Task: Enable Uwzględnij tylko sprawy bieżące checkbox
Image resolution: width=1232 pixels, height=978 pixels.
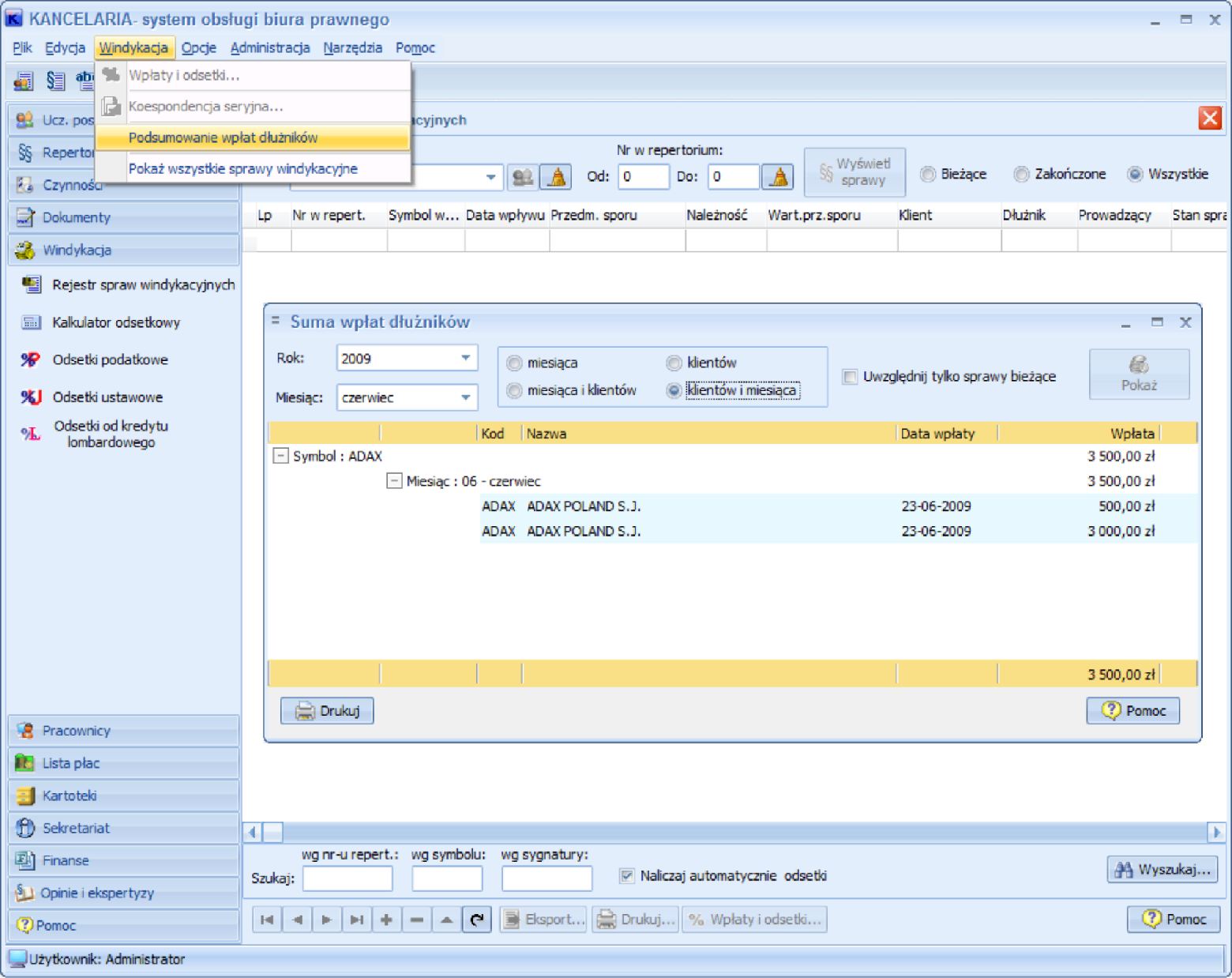Action: point(850,377)
